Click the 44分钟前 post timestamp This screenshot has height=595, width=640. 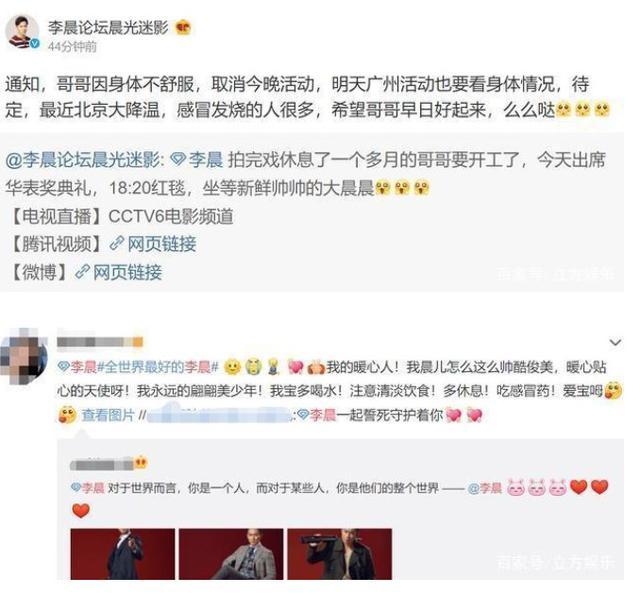tap(72, 47)
